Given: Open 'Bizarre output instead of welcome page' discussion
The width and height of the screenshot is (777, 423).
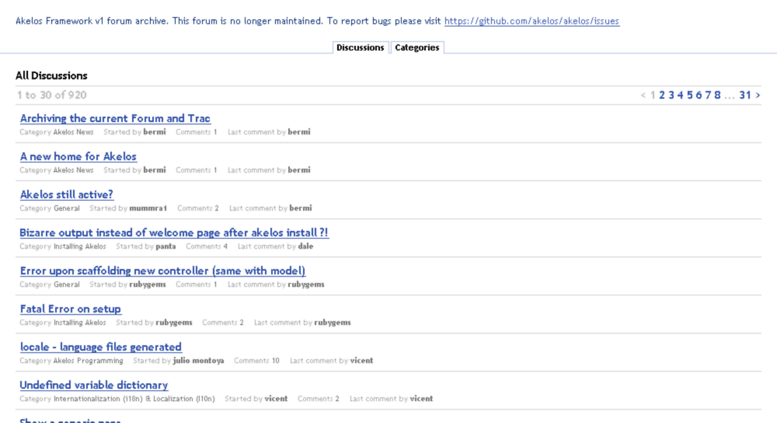Looking at the screenshot, I should [174, 233].
